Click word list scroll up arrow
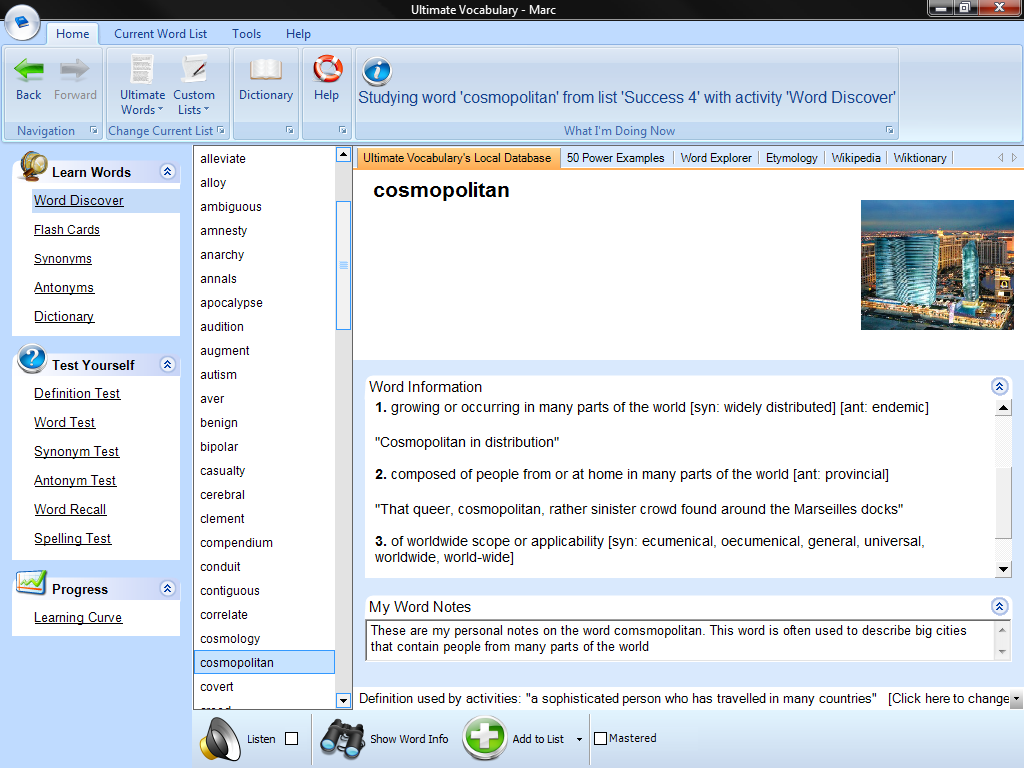The width and height of the screenshot is (1024, 768). [344, 155]
